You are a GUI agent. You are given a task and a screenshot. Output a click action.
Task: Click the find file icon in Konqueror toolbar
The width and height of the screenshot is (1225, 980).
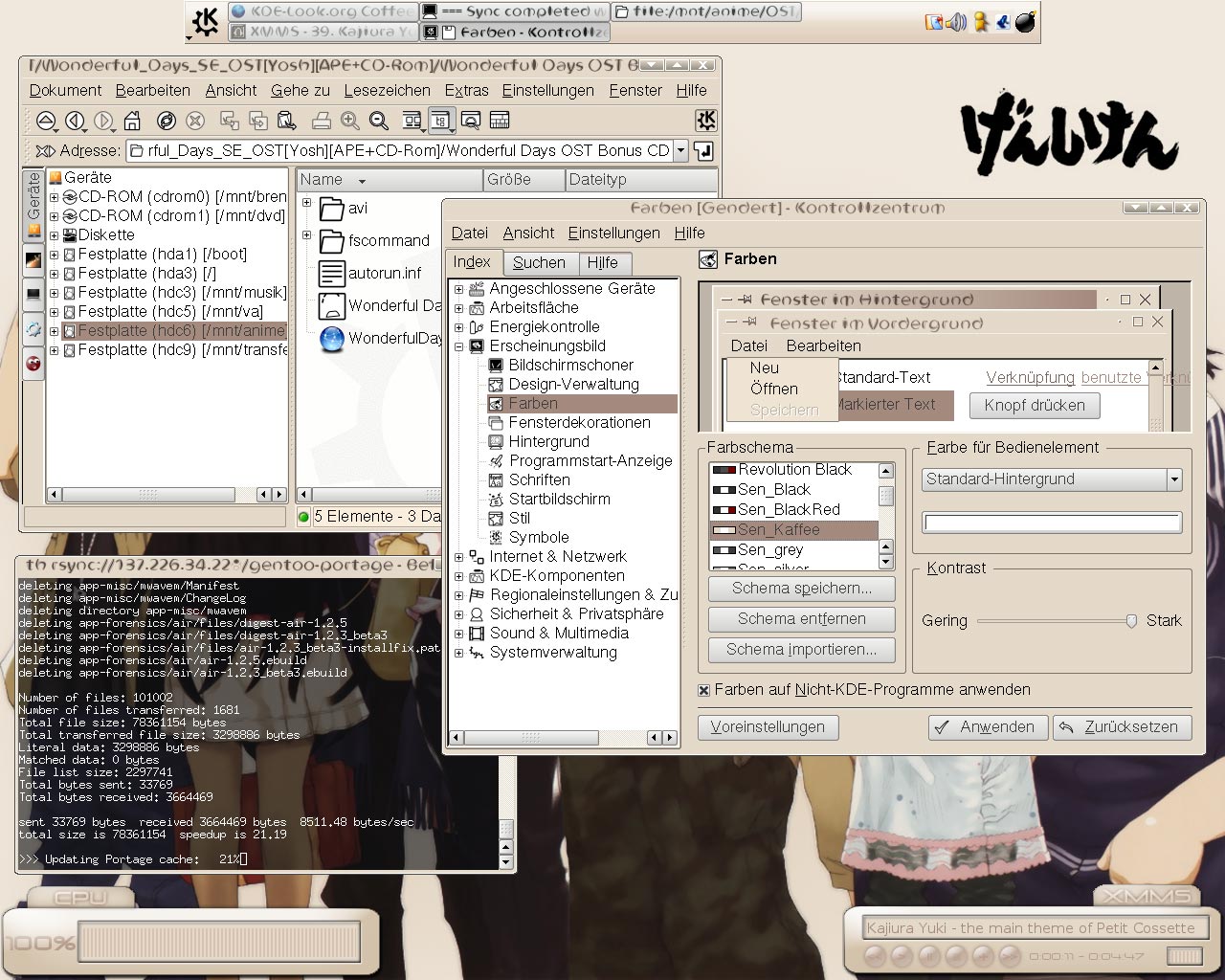click(471, 121)
